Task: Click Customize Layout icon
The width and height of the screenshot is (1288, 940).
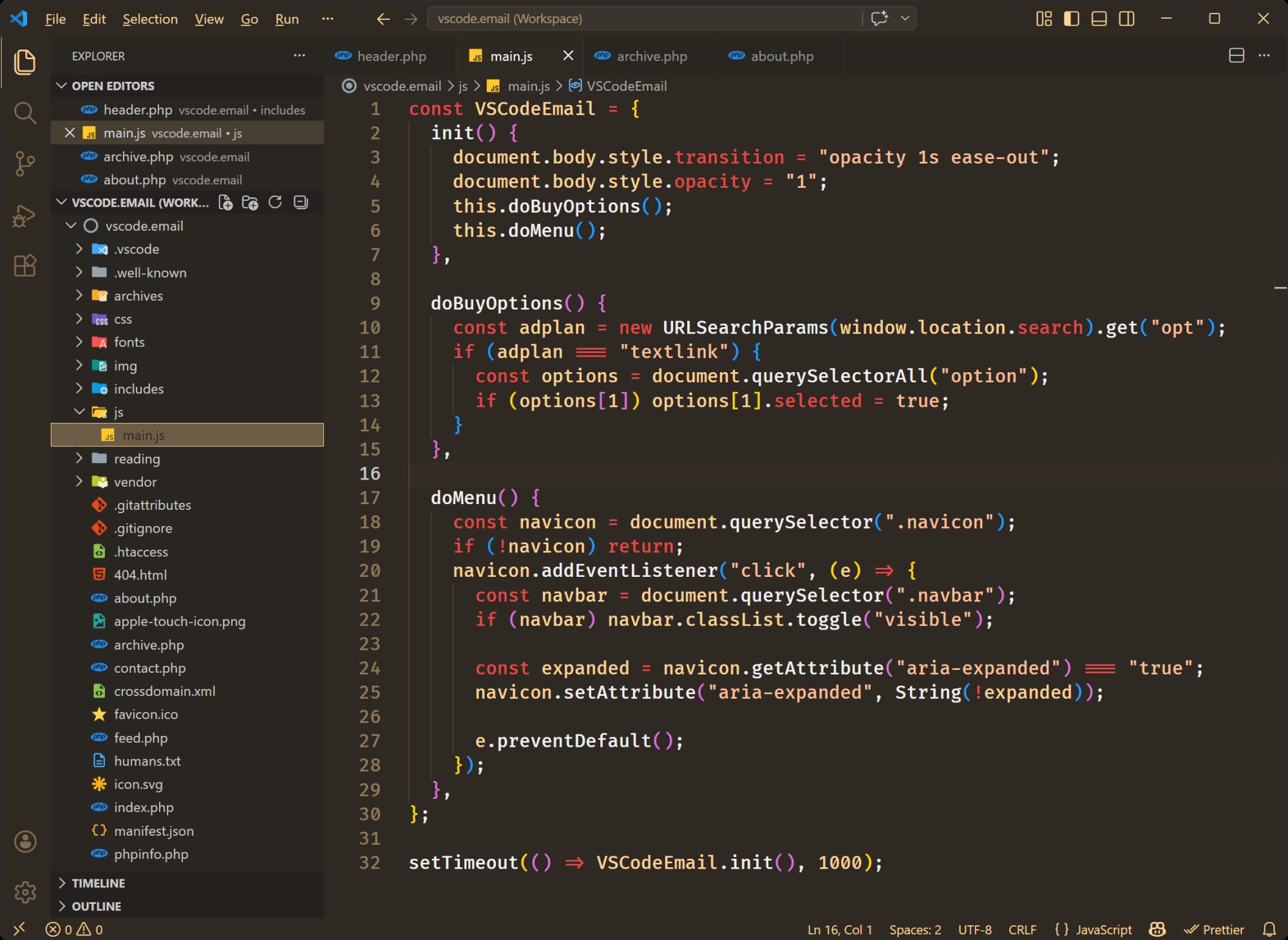Action: coord(1044,19)
